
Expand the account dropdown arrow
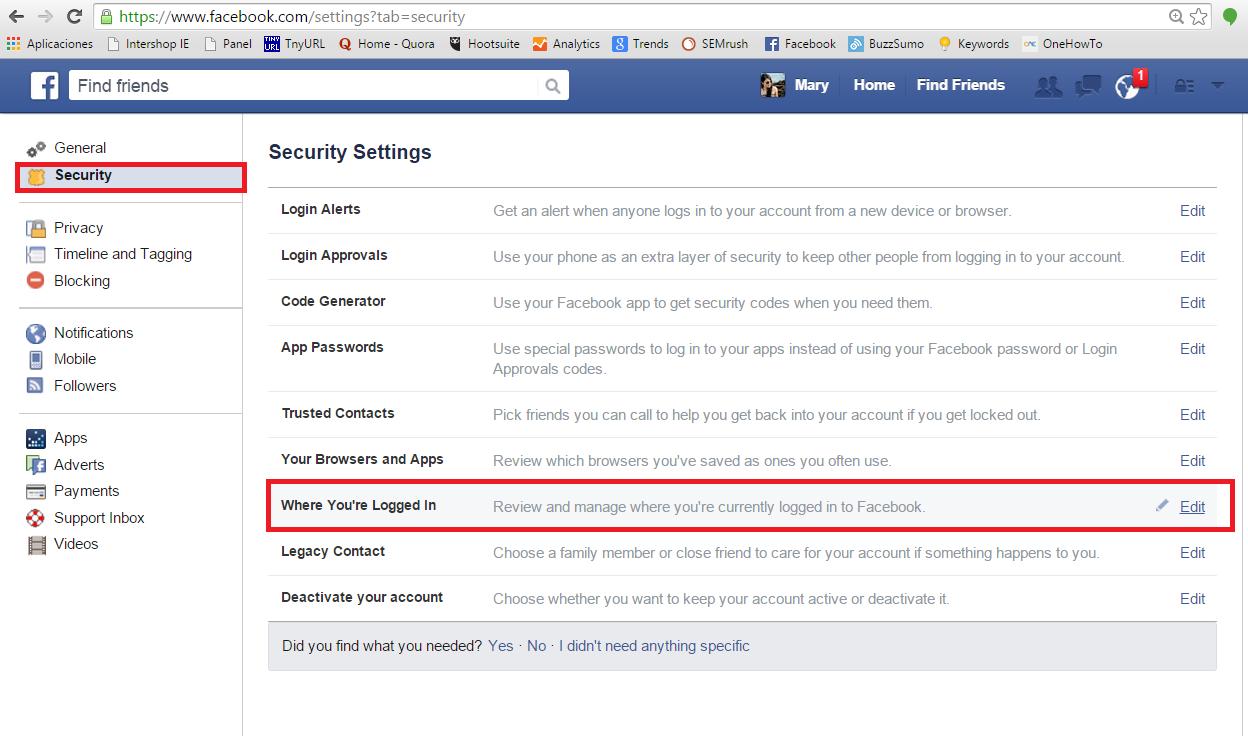(x=1217, y=86)
